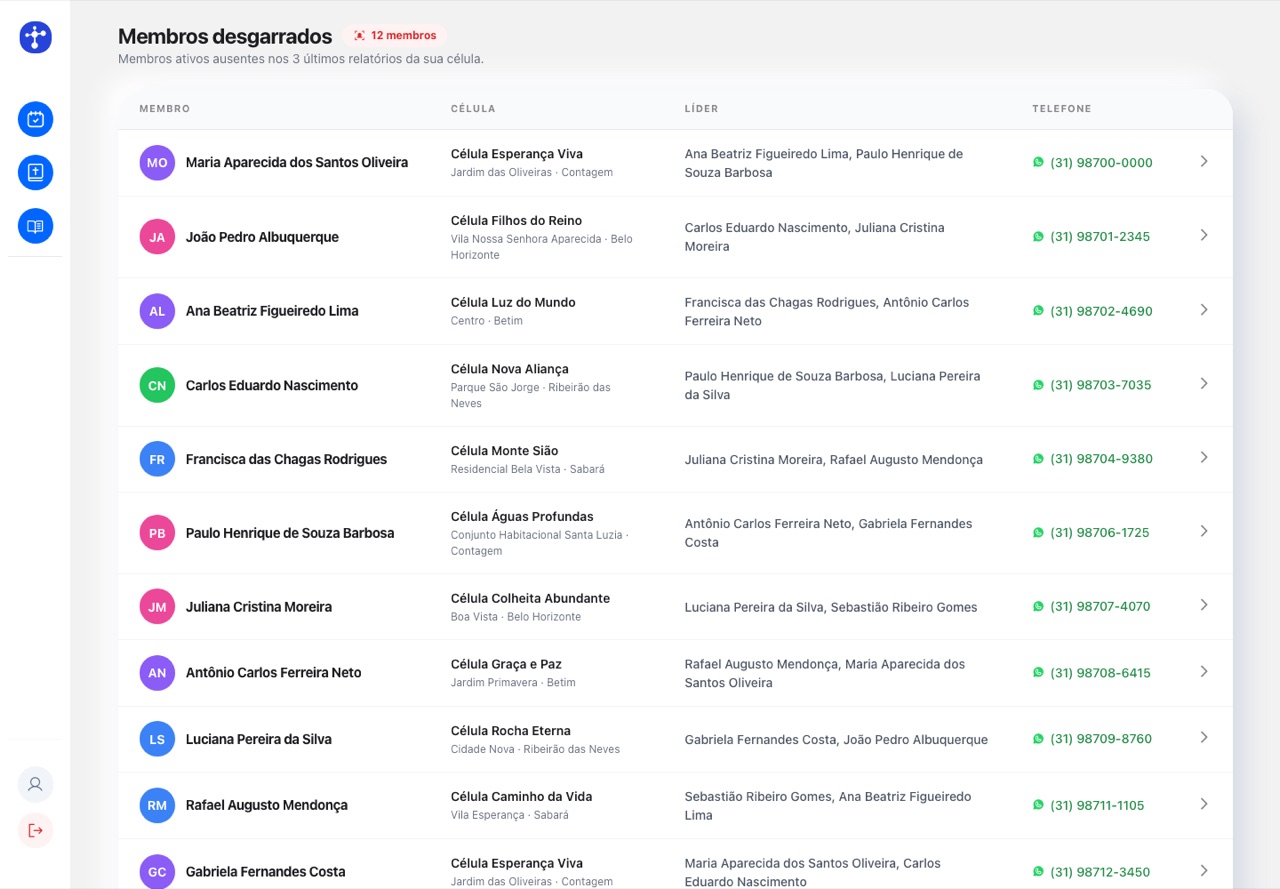Click the FR avatar for Francisca

(157, 459)
